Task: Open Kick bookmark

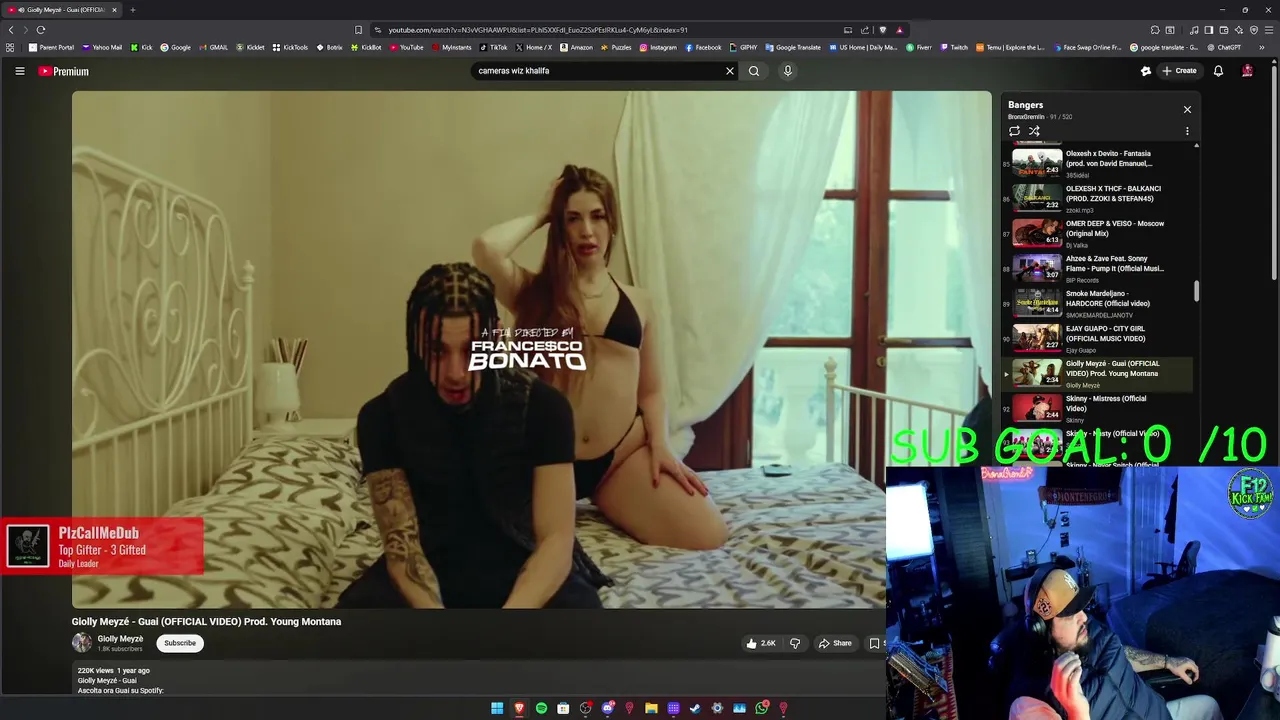Action: tap(142, 47)
